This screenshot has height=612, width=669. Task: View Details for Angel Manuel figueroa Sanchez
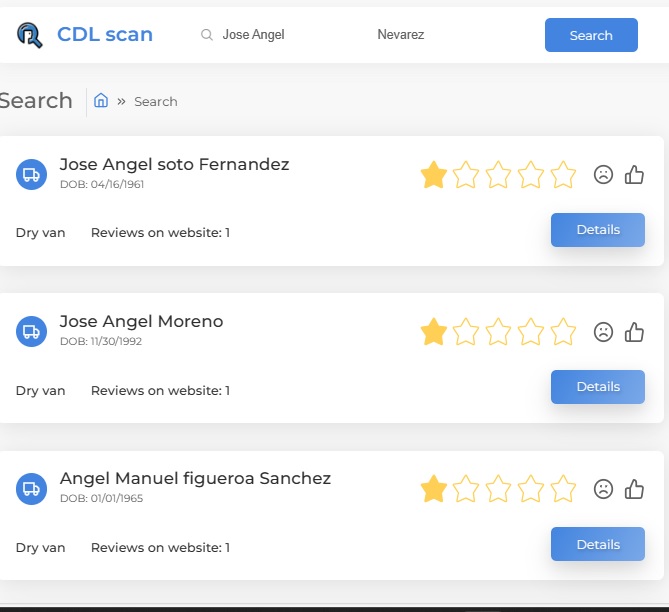[x=598, y=544]
